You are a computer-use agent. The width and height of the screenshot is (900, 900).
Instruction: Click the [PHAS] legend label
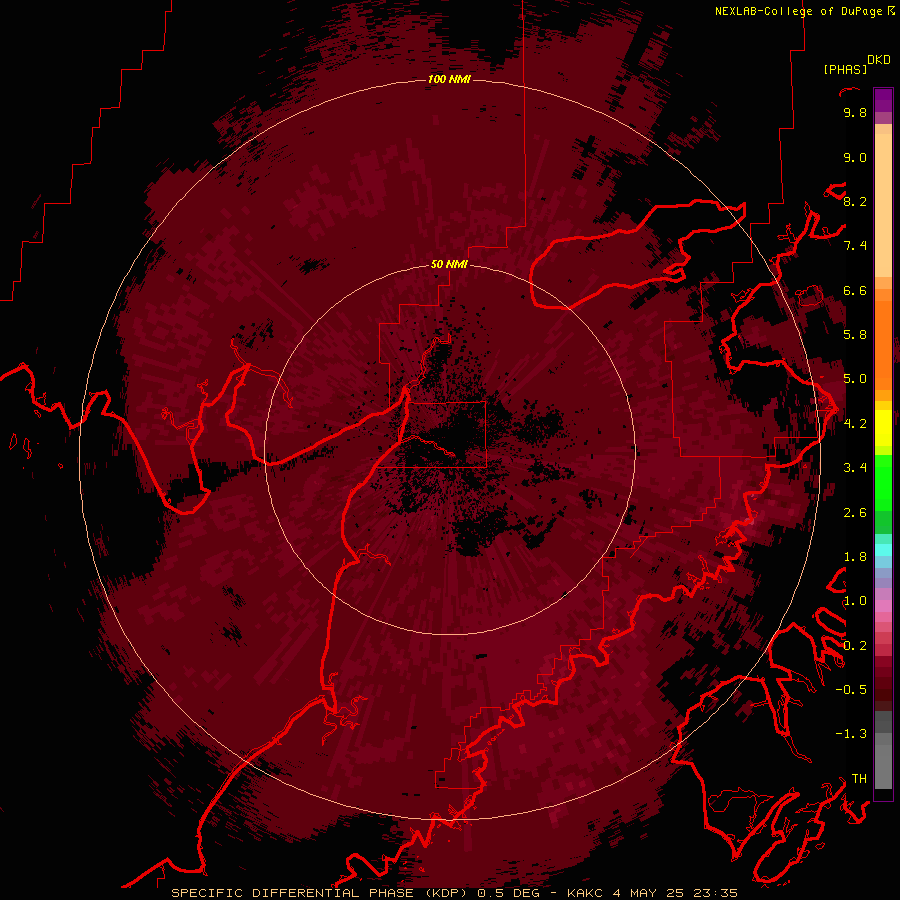pos(845,70)
